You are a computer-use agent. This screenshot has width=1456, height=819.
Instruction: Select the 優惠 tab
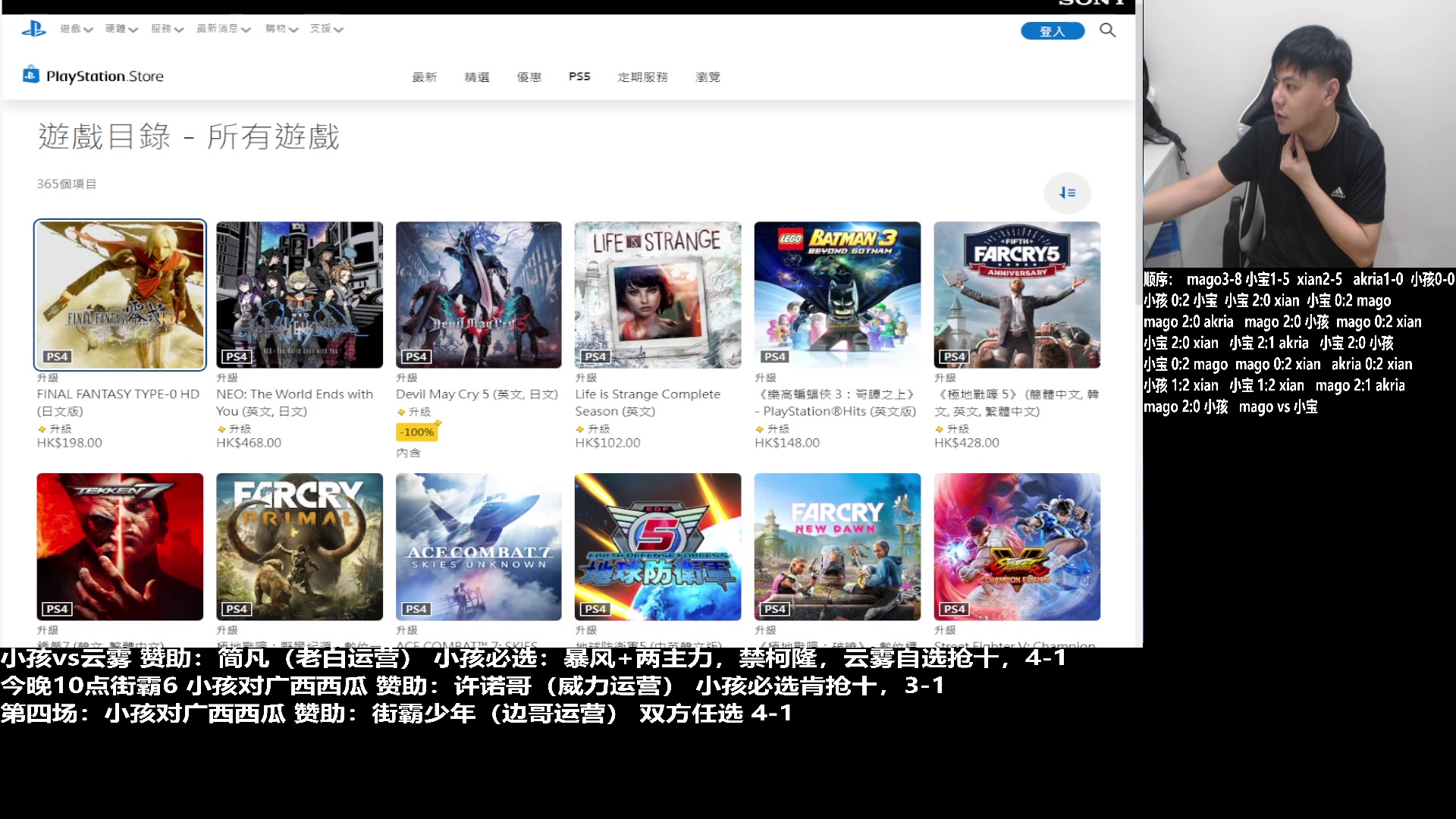coord(529,77)
